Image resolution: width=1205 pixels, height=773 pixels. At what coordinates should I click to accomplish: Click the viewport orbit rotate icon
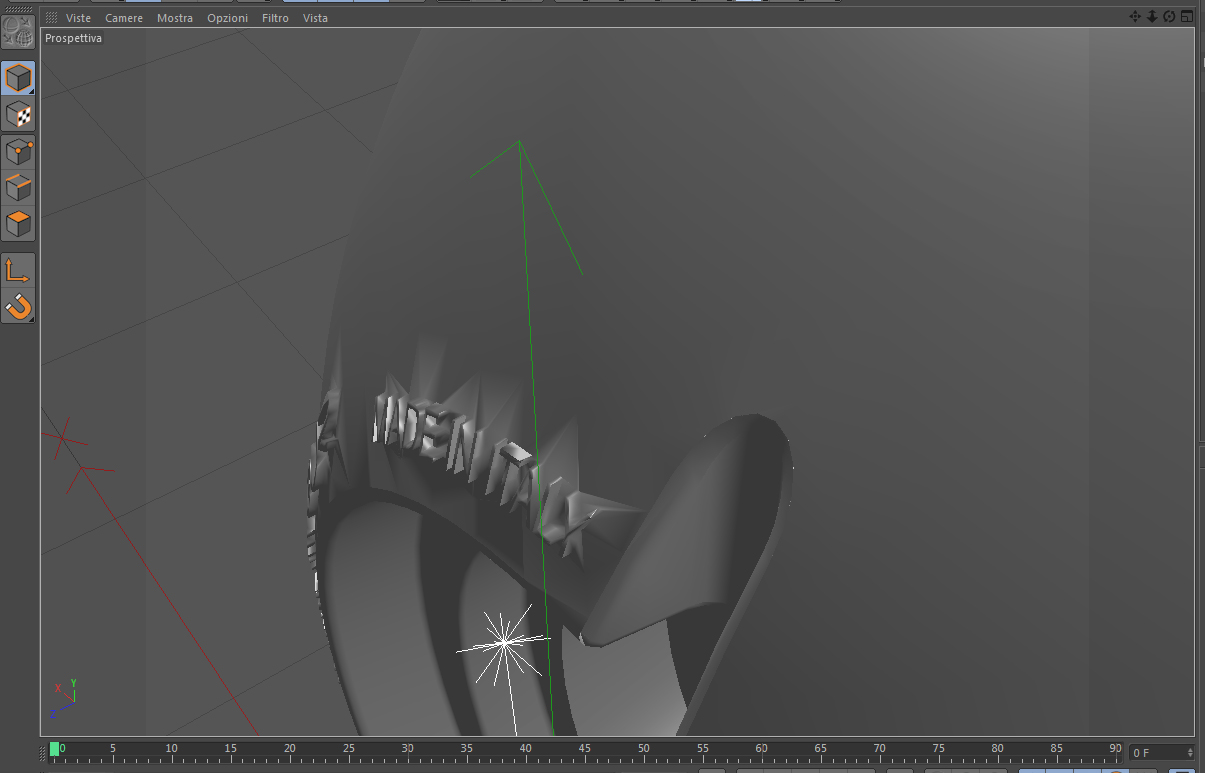point(1169,17)
